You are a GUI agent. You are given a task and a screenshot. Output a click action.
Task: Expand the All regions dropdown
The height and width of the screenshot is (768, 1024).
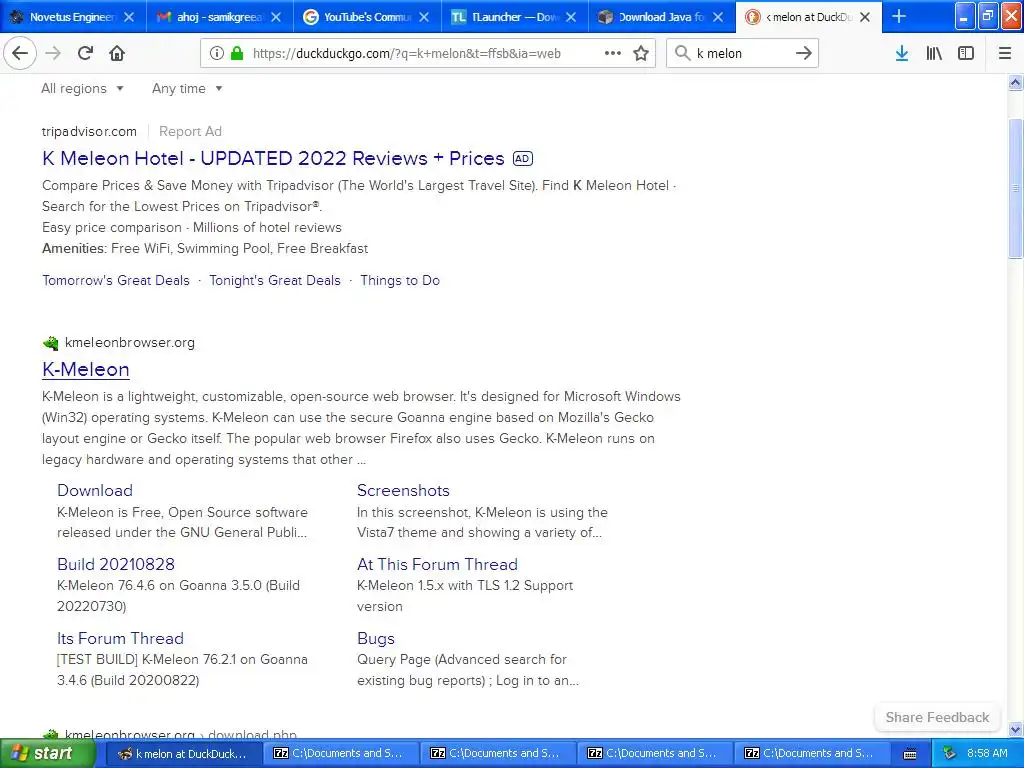(x=82, y=88)
